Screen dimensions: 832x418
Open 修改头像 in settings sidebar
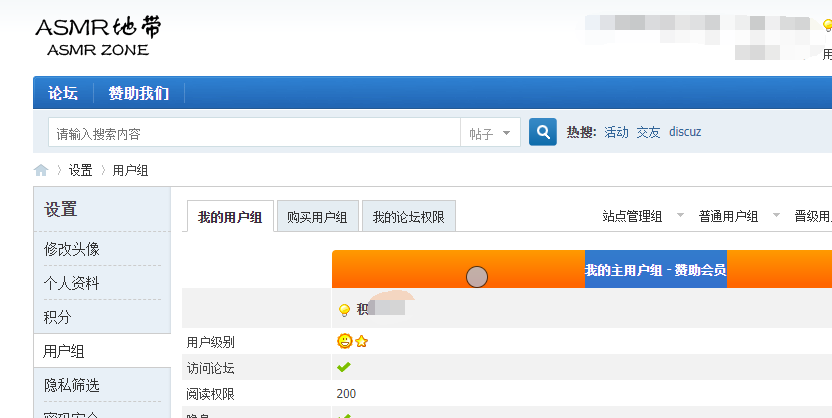click(72, 249)
